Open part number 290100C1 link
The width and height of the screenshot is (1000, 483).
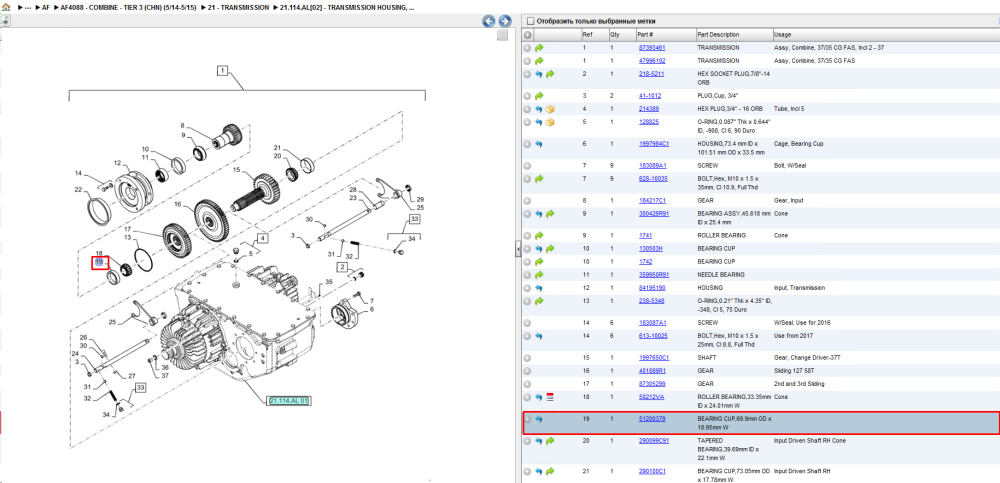652,472
